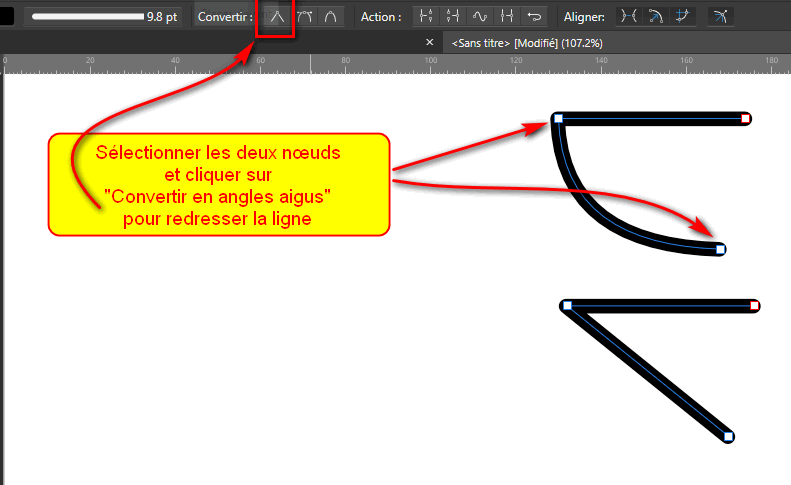
Task: Click the 'Action :' label
Action: [x=381, y=17]
